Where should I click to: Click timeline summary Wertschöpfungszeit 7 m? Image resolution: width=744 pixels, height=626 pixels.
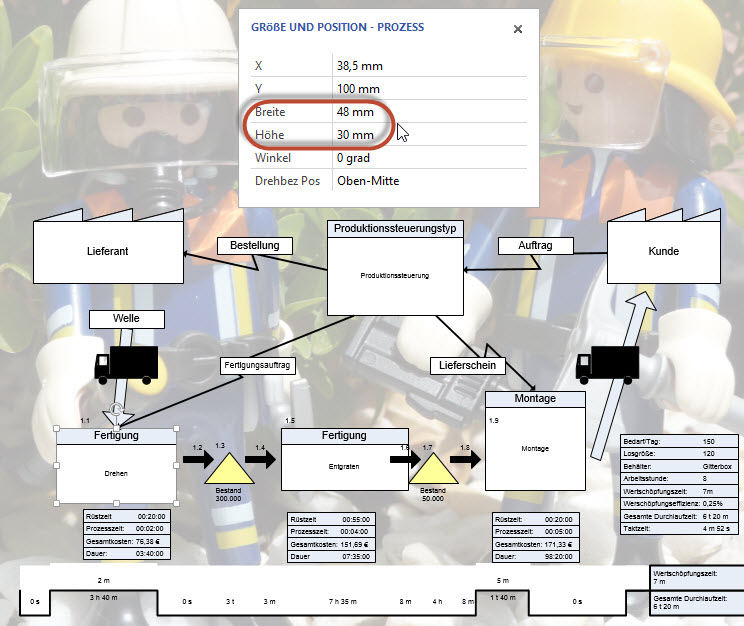(697, 578)
